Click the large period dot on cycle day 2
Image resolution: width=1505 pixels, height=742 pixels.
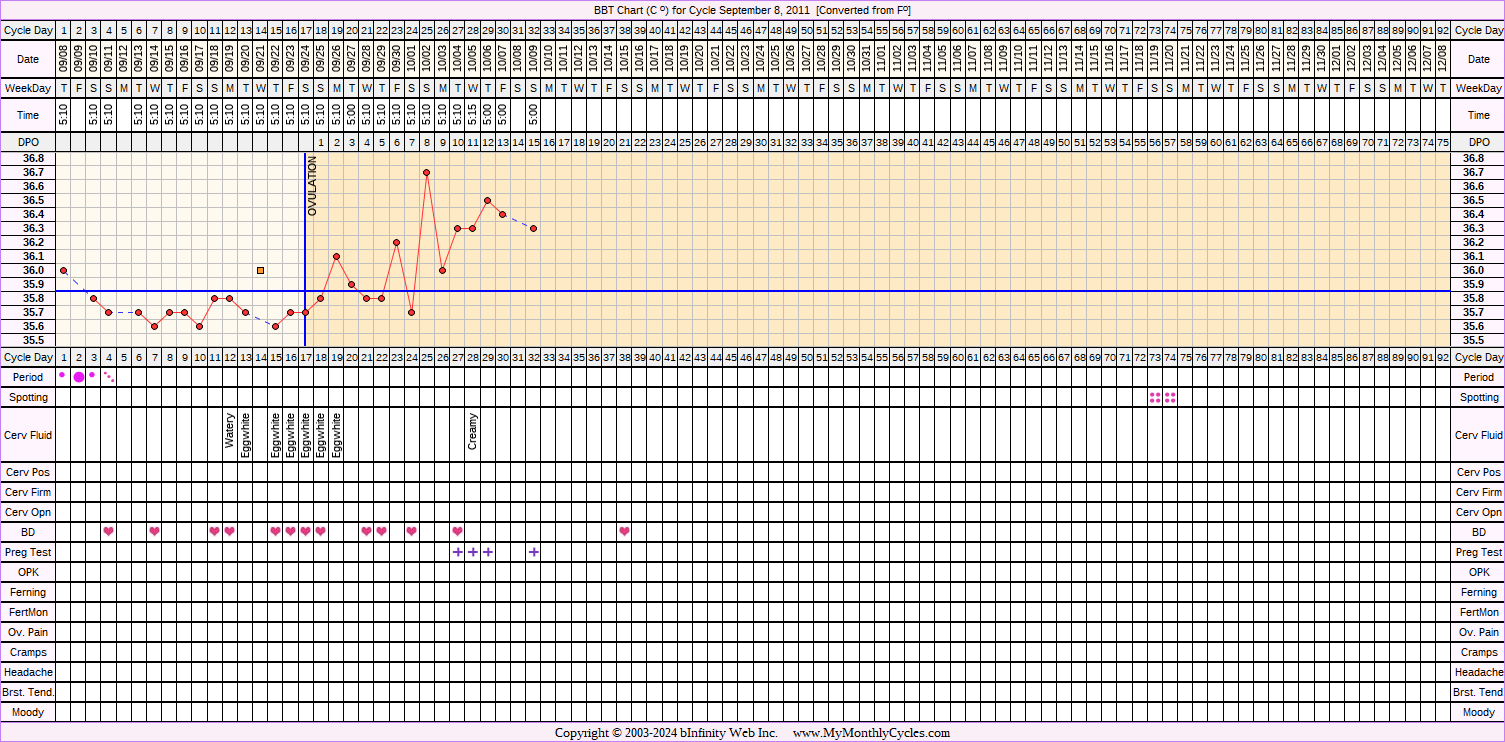[x=79, y=377]
